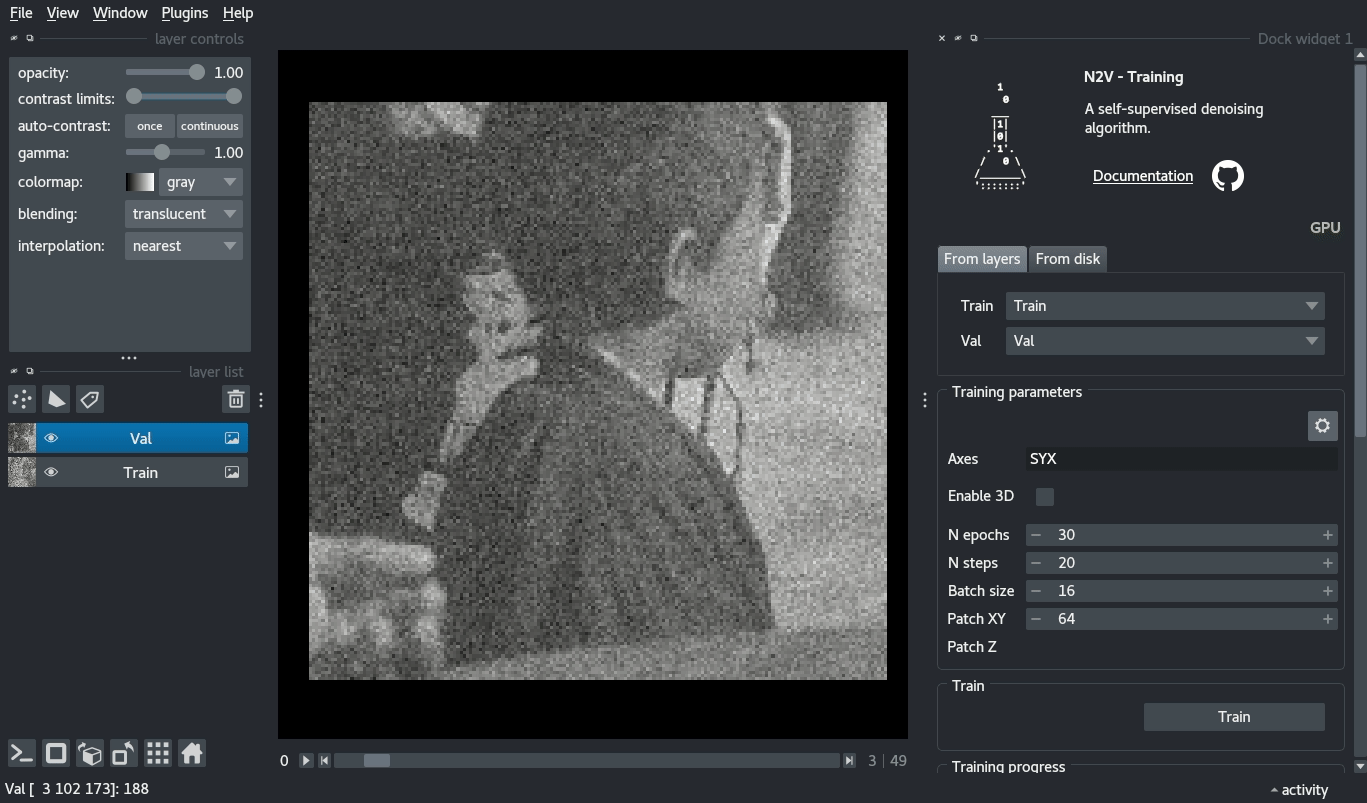Start training with the Train button
This screenshot has height=803, width=1367.
(1233, 716)
